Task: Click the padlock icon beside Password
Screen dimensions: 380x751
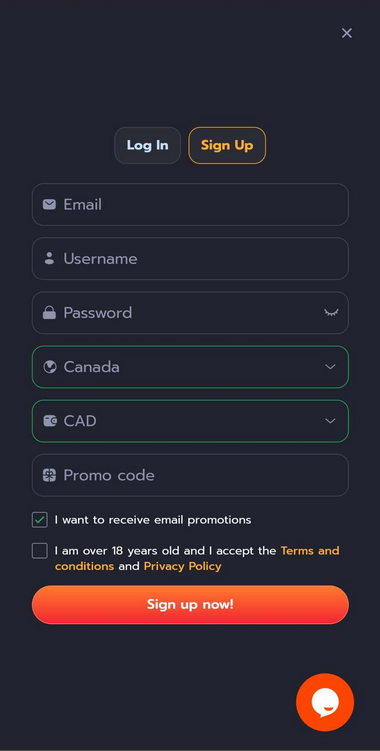Action: (49, 313)
